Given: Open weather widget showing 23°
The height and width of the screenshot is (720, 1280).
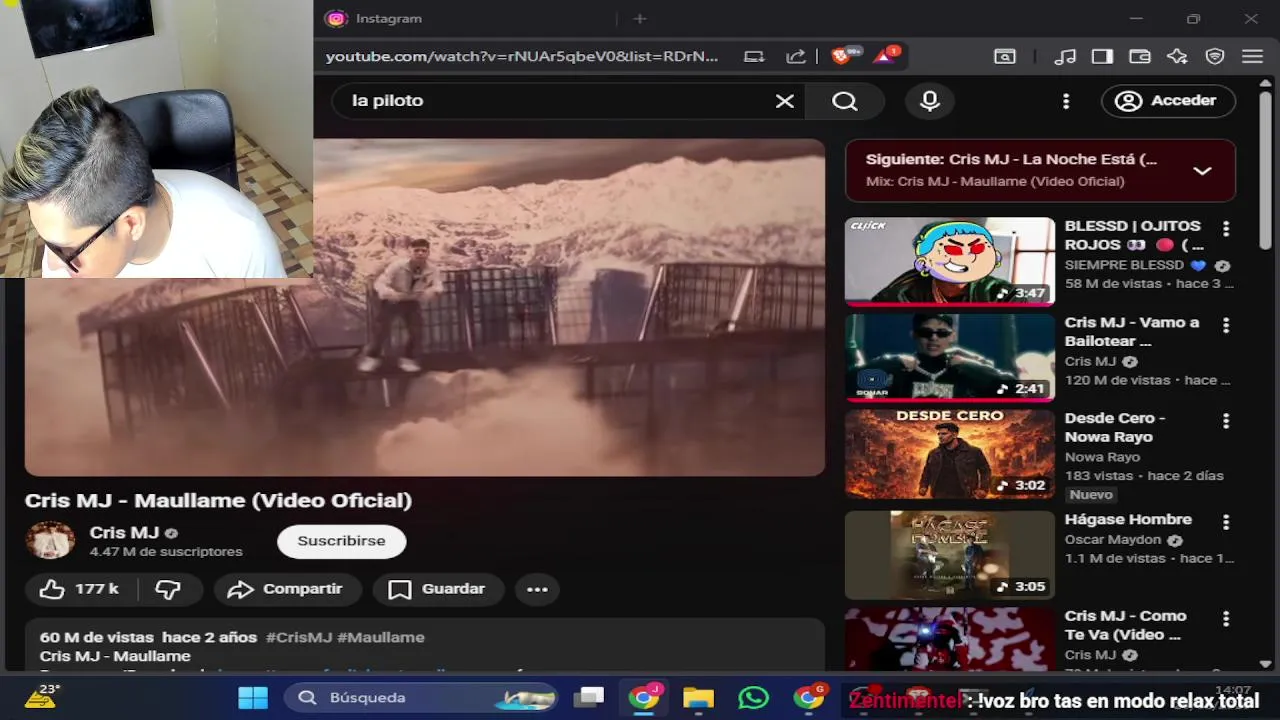Looking at the screenshot, I should [x=42, y=696].
